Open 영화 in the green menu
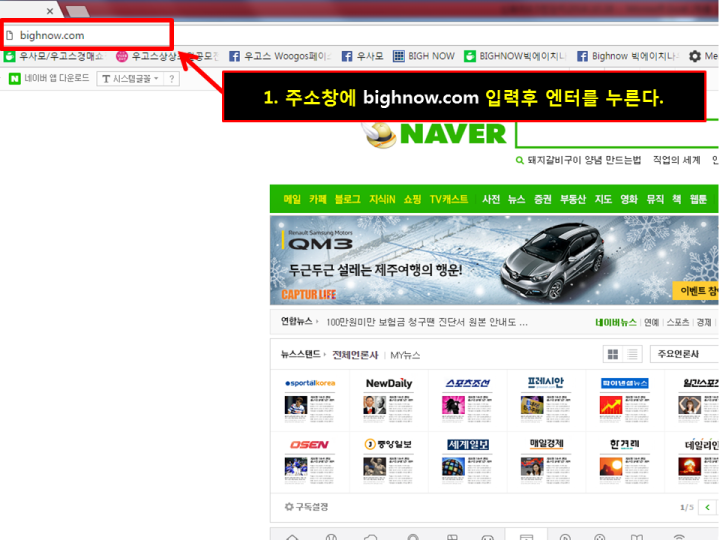Image resolution: width=720 pixels, height=540 pixels. (629, 199)
